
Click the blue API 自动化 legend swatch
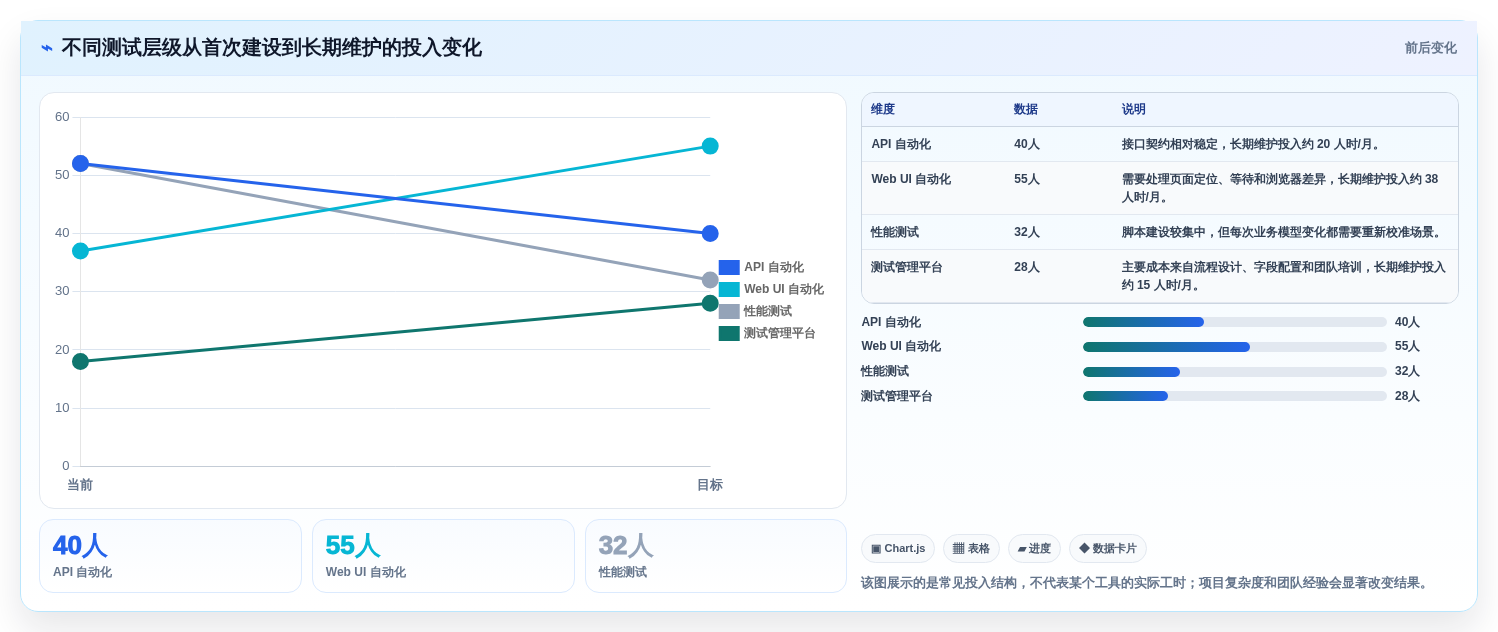click(x=729, y=267)
